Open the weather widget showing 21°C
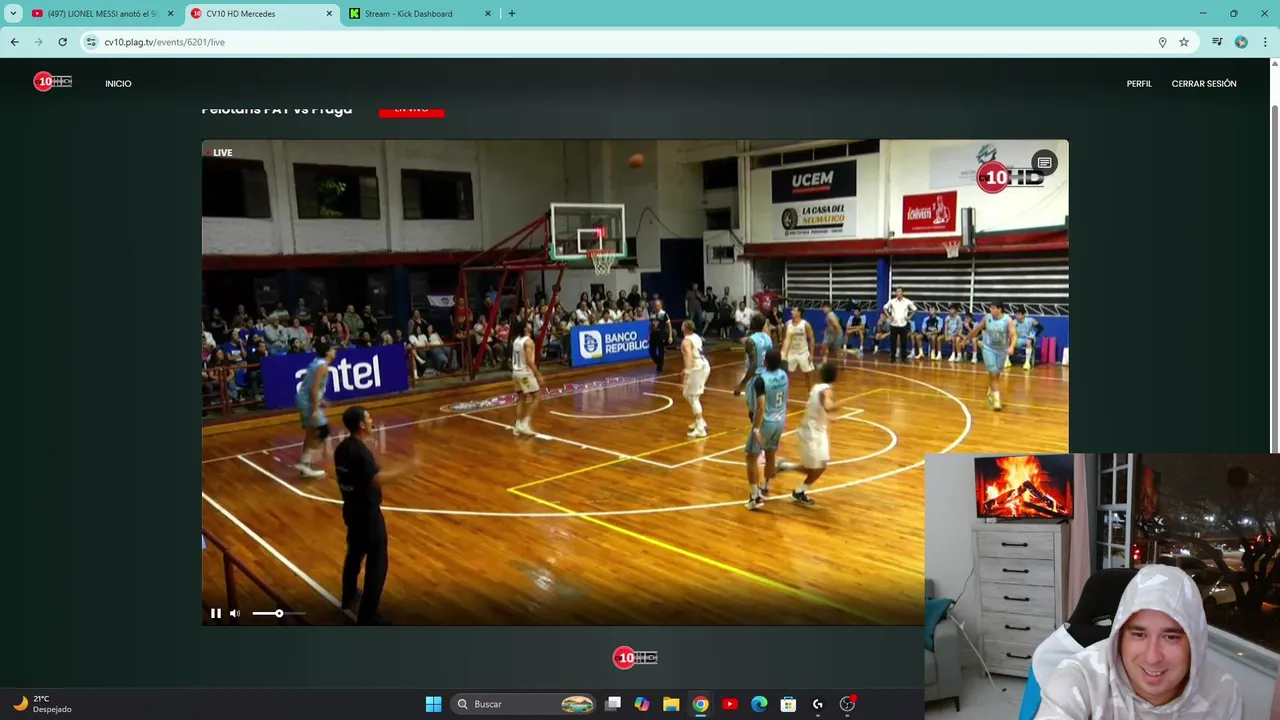The width and height of the screenshot is (1280, 720). coord(44,704)
